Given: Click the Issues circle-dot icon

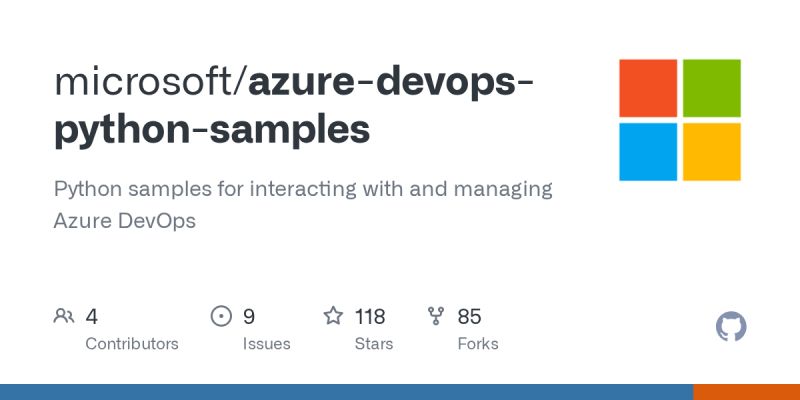Looking at the screenshot, I should point(221,317).
